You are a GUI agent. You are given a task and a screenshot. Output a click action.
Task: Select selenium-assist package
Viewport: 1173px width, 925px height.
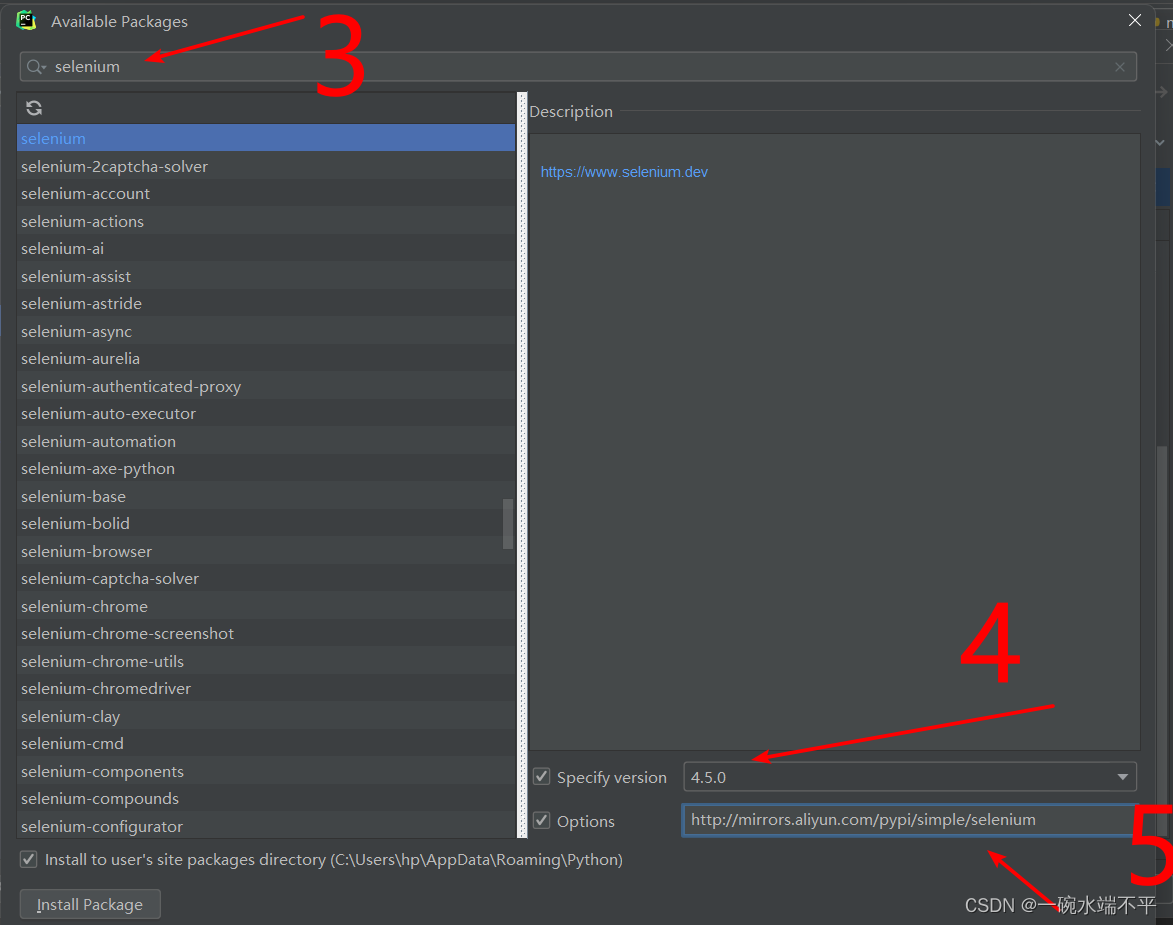tap(266, 276)
